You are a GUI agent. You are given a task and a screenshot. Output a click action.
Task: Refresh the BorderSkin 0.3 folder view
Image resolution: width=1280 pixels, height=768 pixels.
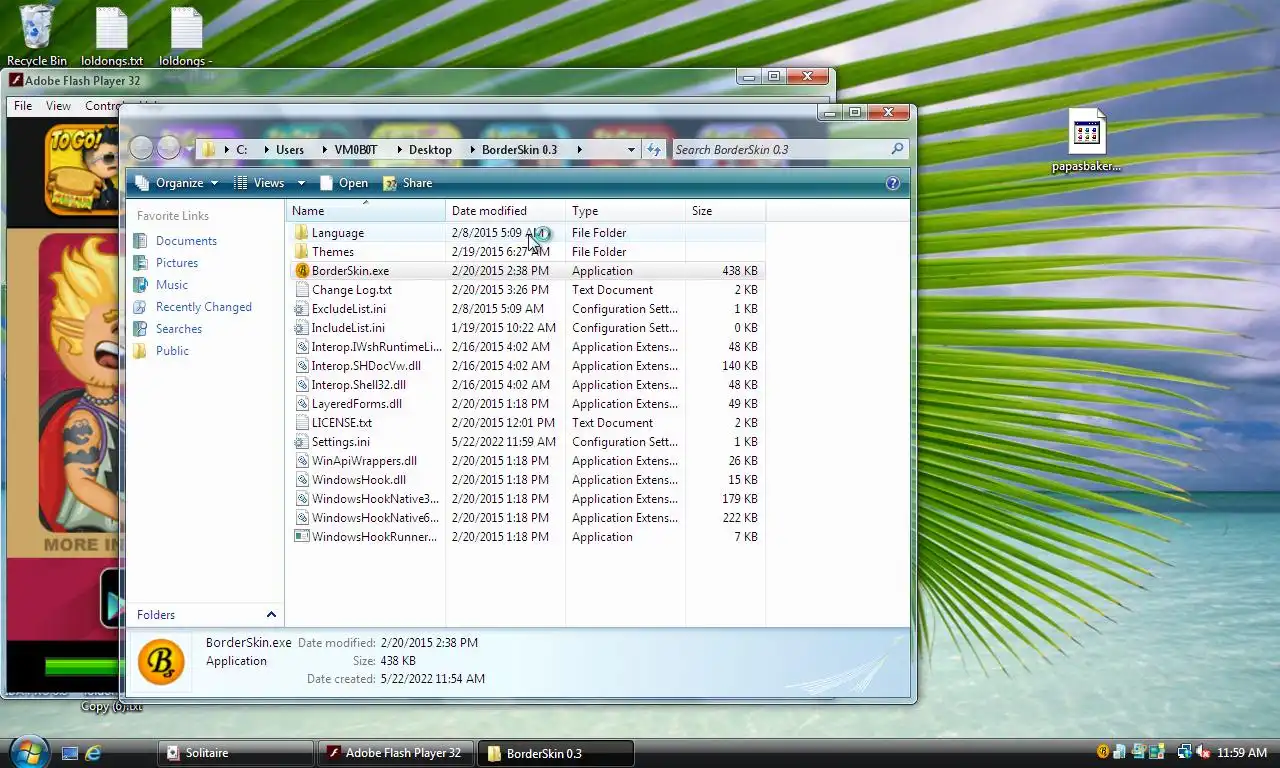click(x=654, y=149)
